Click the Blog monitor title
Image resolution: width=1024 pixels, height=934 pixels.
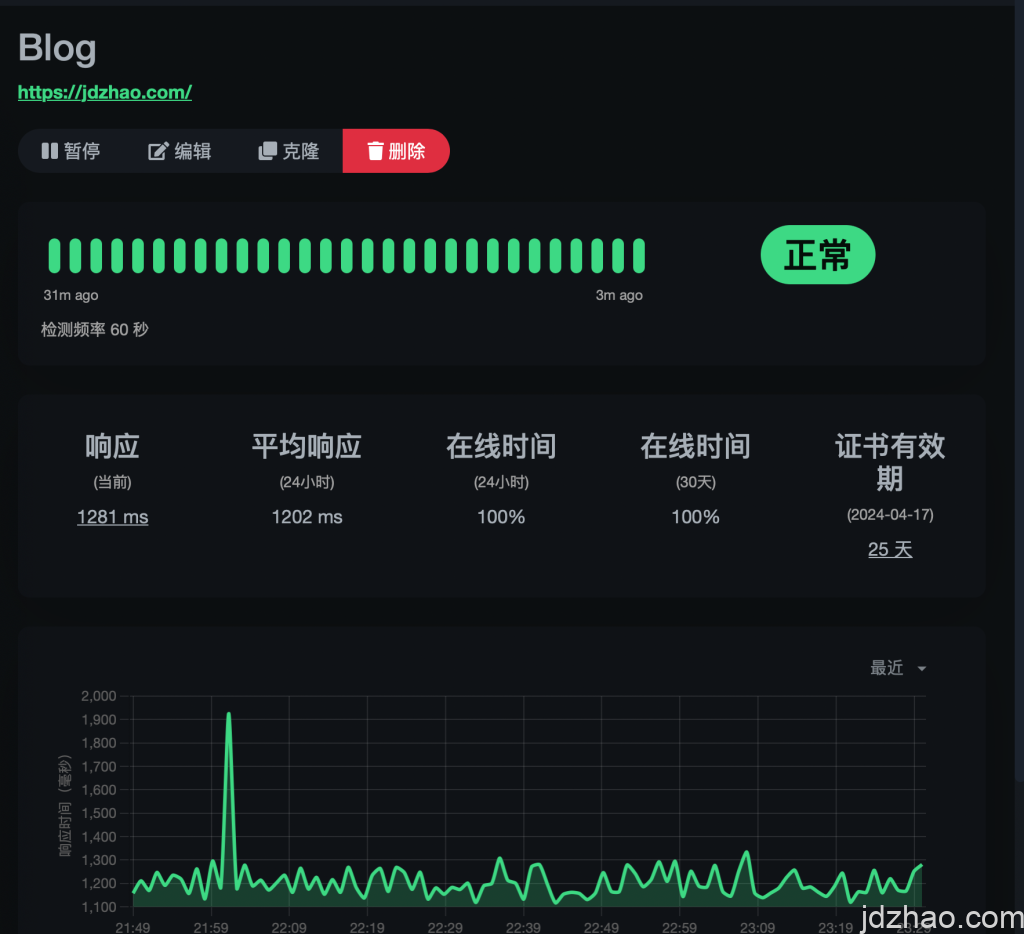(x=57, y=48)
